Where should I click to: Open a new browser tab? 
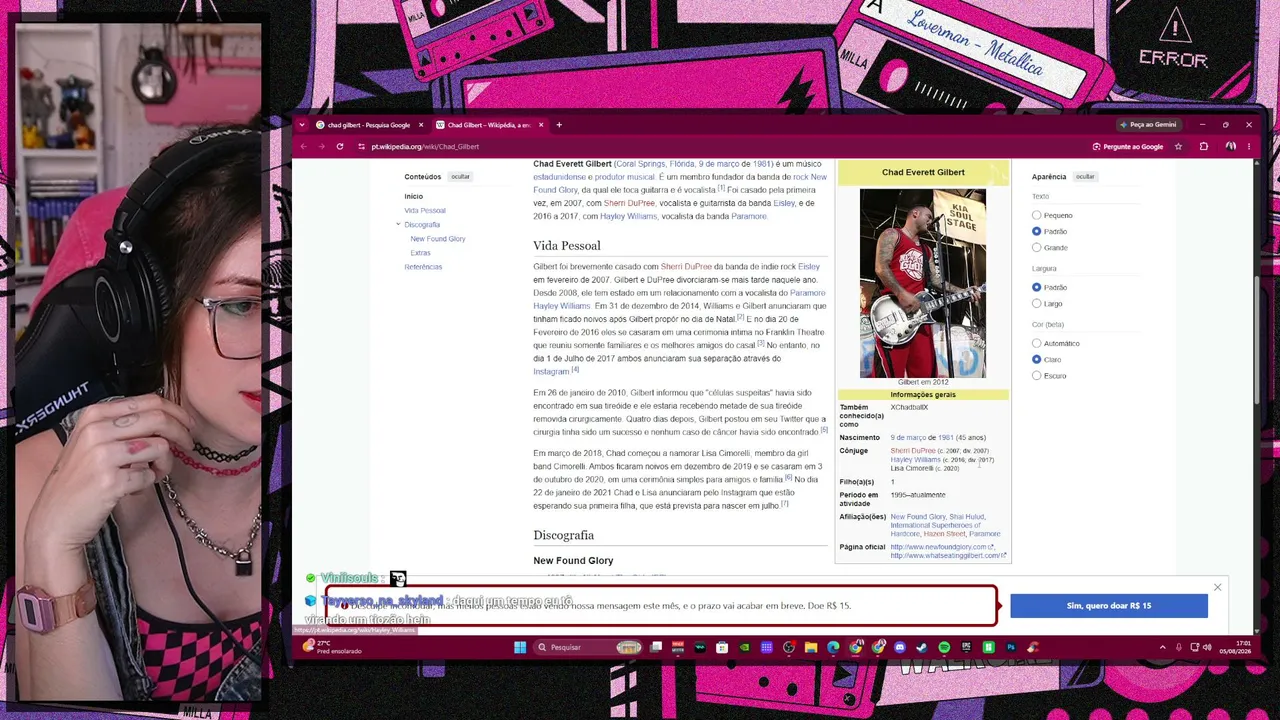(559, 125)
